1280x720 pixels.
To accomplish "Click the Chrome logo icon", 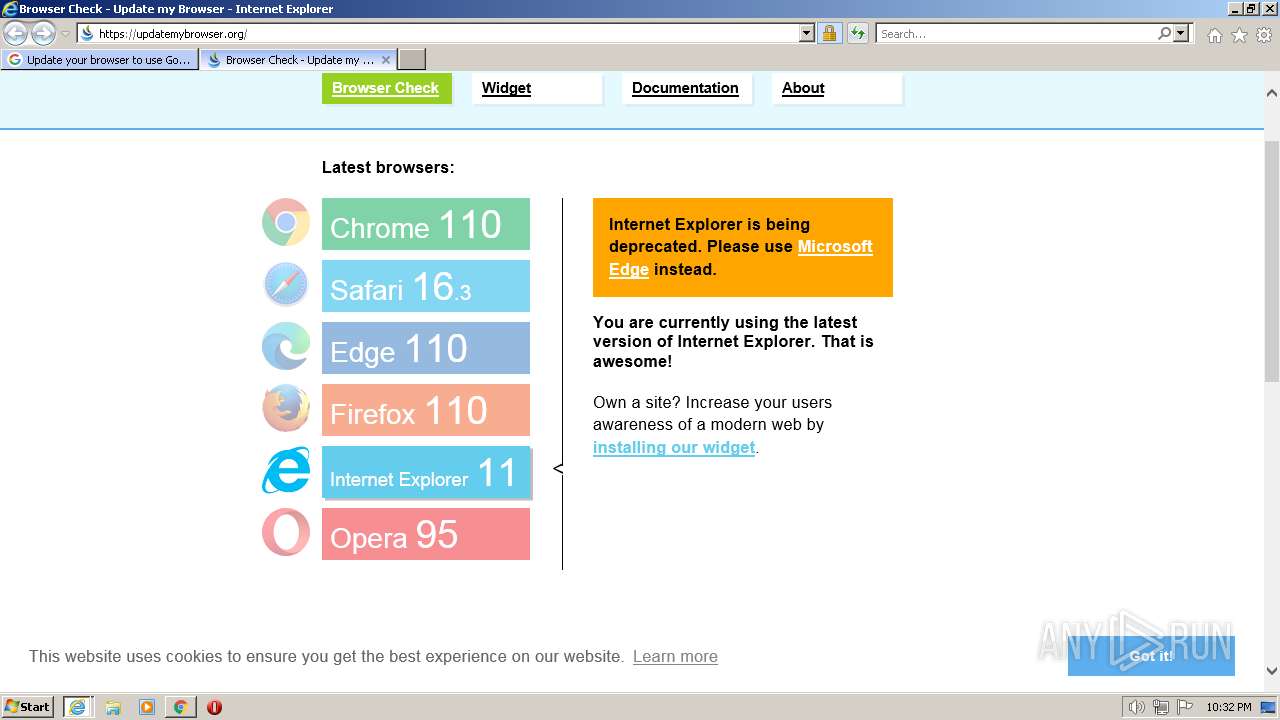I will [286, 223].
